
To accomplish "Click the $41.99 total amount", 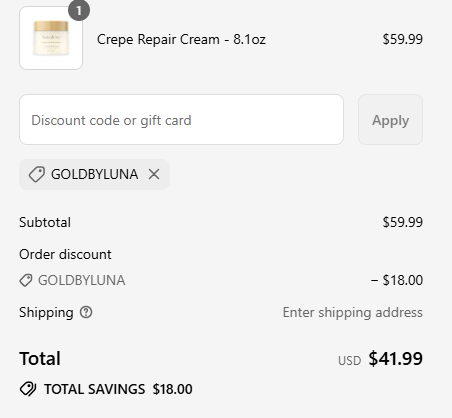I will (x=396, y=359).
